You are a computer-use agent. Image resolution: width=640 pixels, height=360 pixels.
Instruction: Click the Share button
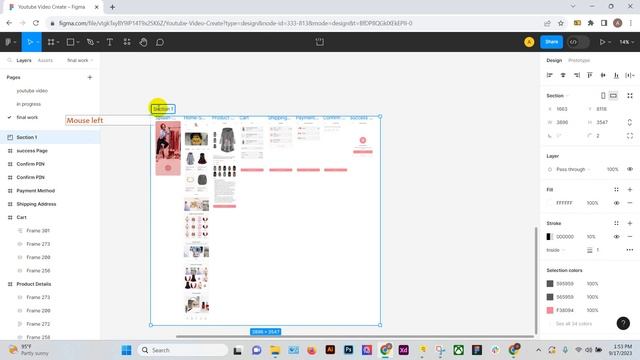pos(551,42)
